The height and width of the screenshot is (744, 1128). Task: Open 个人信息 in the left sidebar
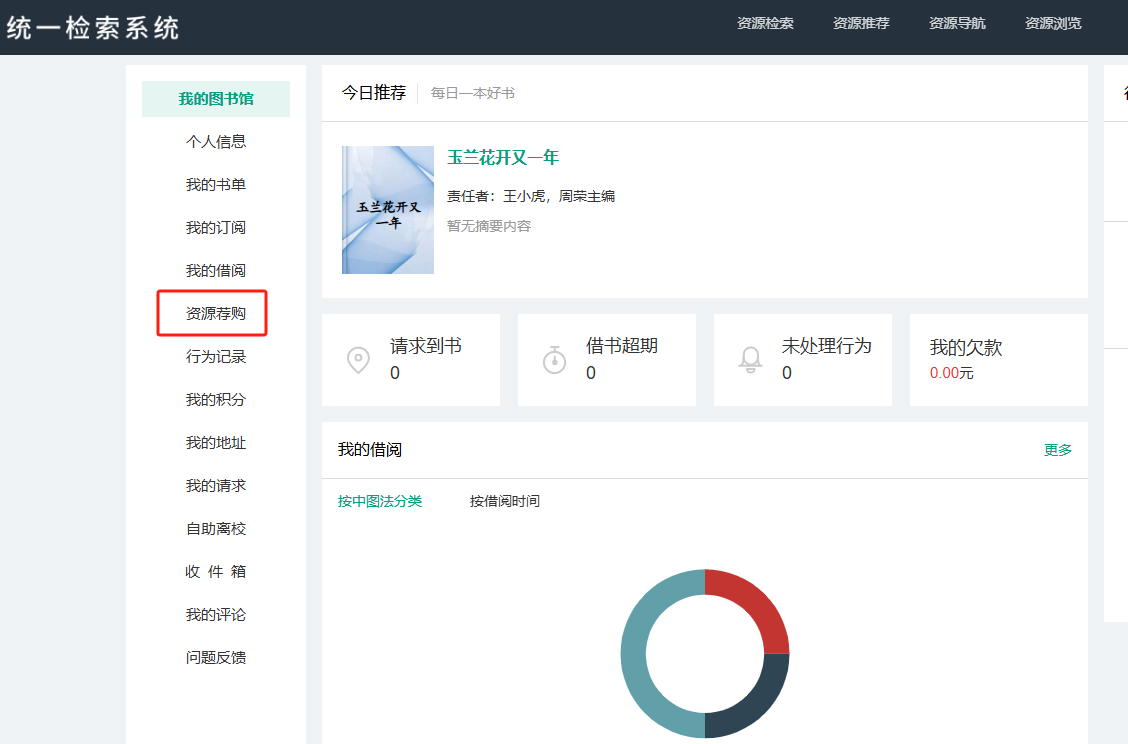tap(216, 142)
